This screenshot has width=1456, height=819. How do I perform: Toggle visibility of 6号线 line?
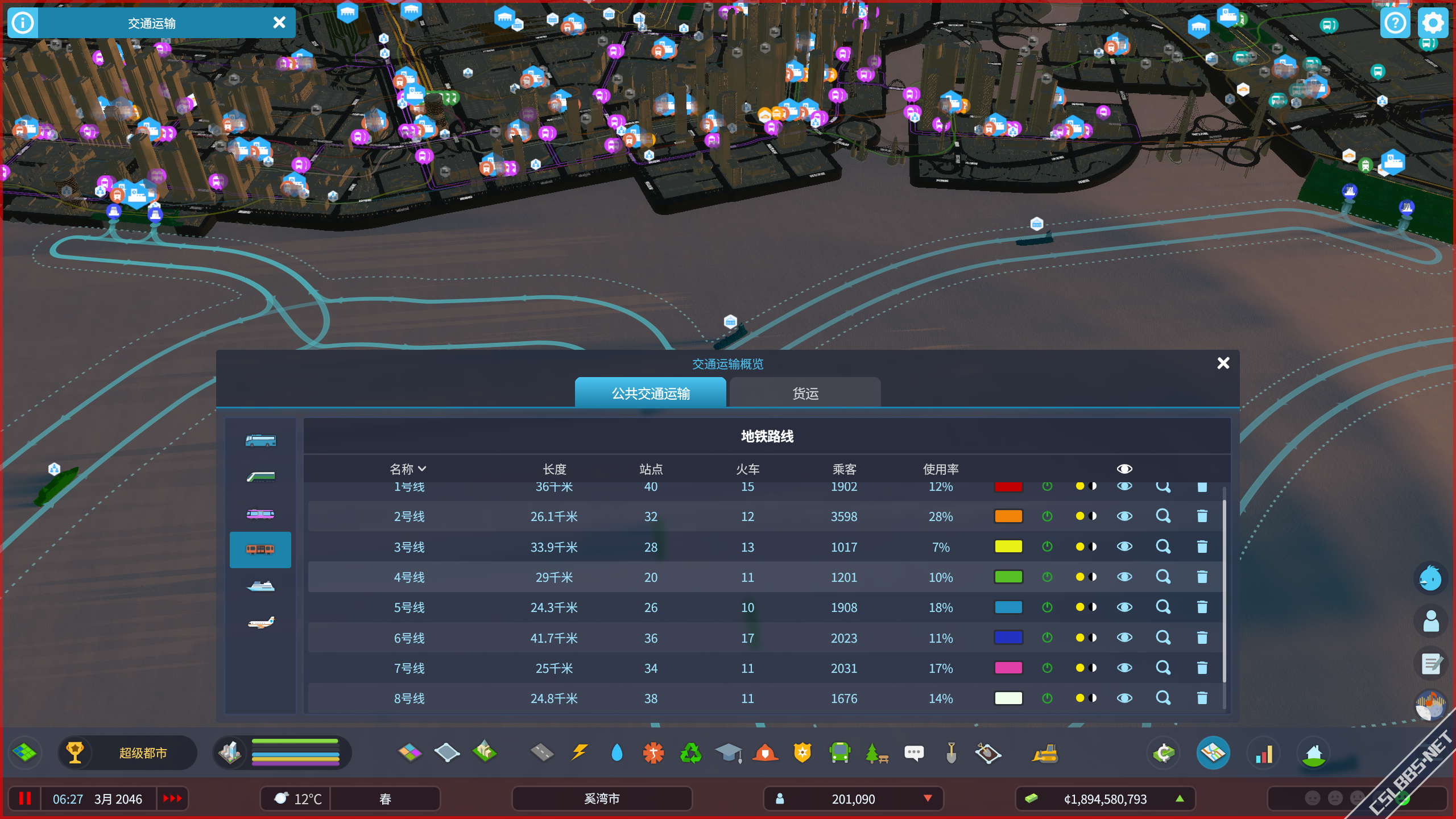click(1124, 638)
